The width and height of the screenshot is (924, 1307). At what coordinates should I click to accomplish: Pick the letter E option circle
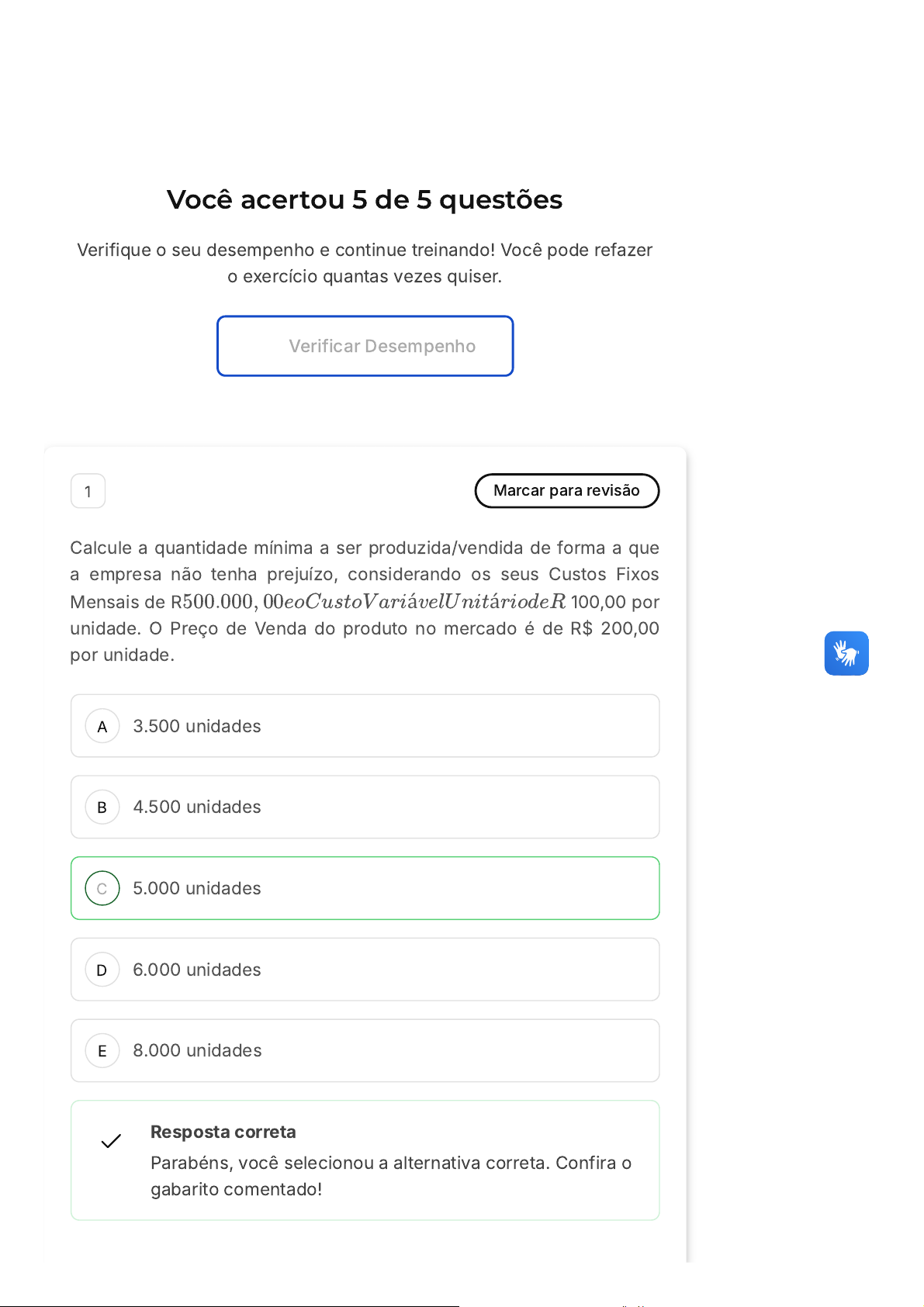coord(102,1051)
